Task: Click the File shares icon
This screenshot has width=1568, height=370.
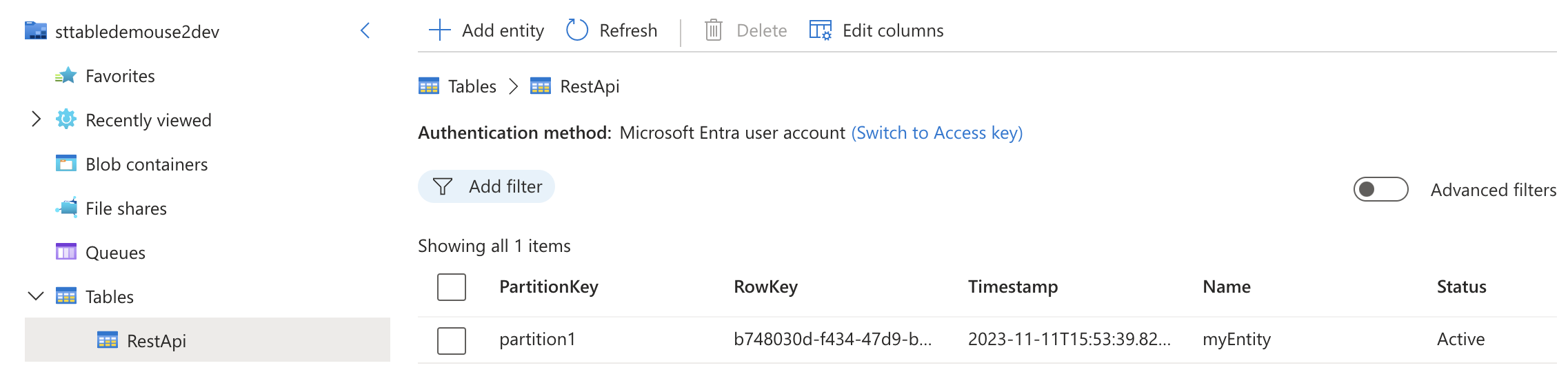Action: pyautogui.click(x=66, y=208)
